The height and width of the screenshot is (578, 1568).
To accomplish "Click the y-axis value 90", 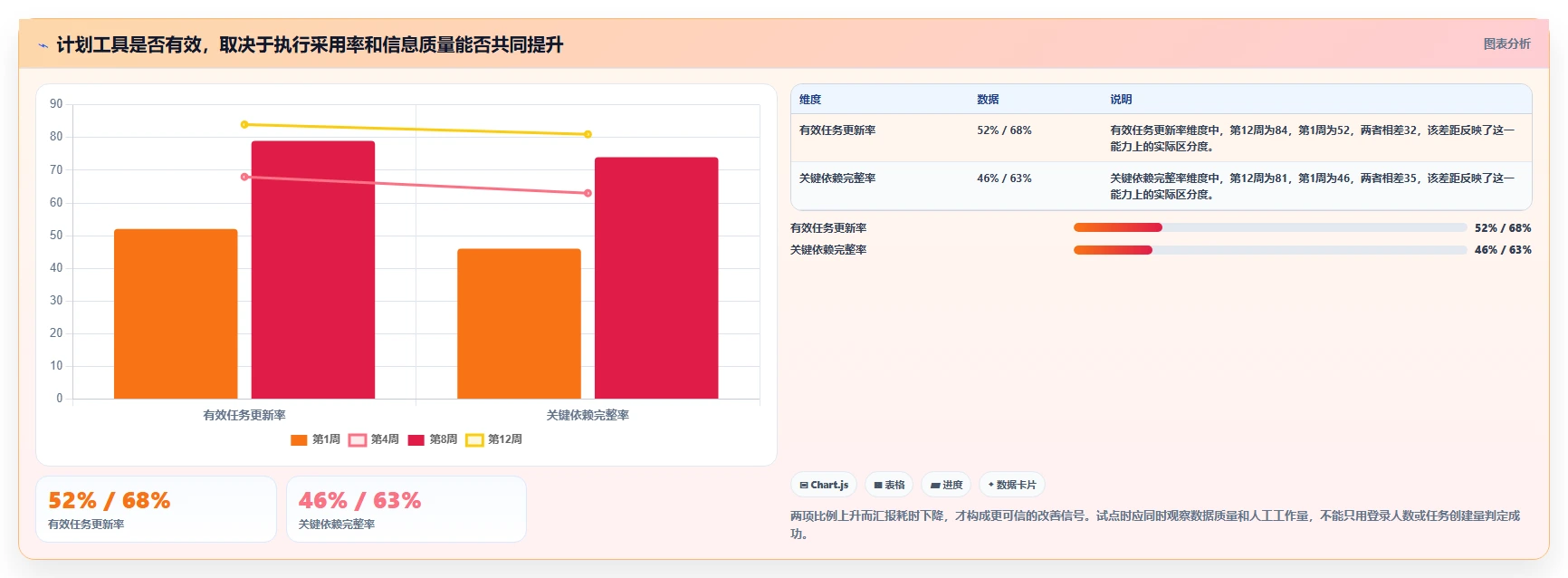I will point(56,104).
